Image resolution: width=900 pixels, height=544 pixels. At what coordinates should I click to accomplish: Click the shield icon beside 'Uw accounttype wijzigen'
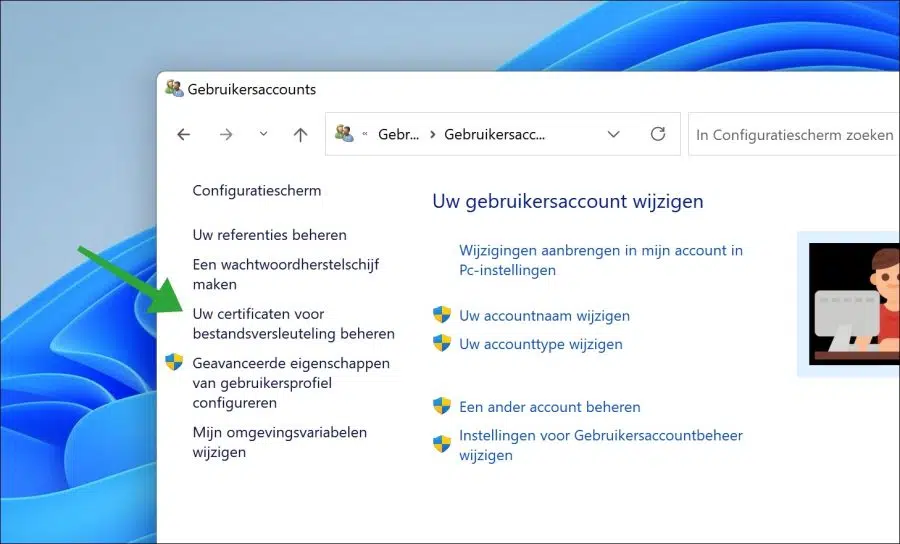[441, 343]
